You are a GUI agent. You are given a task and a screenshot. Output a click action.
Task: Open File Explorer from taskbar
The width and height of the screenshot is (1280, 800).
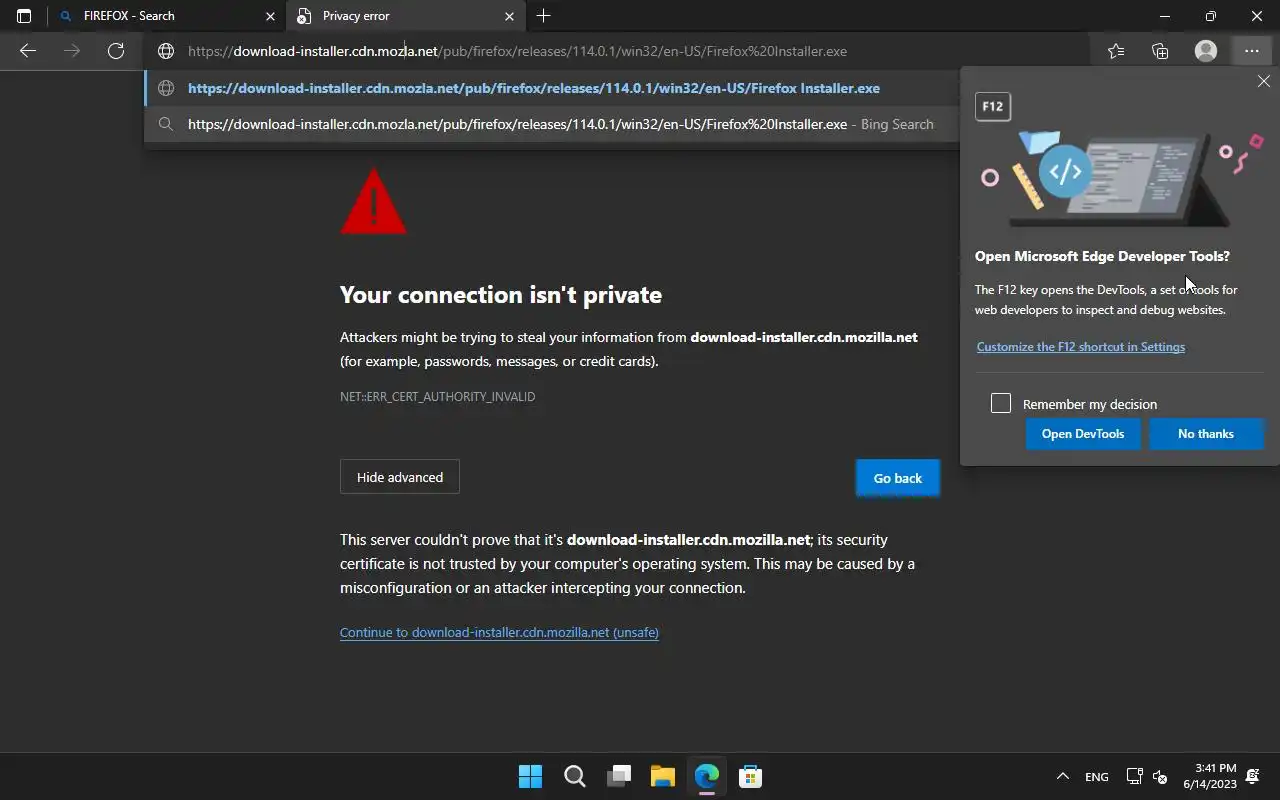662,776
